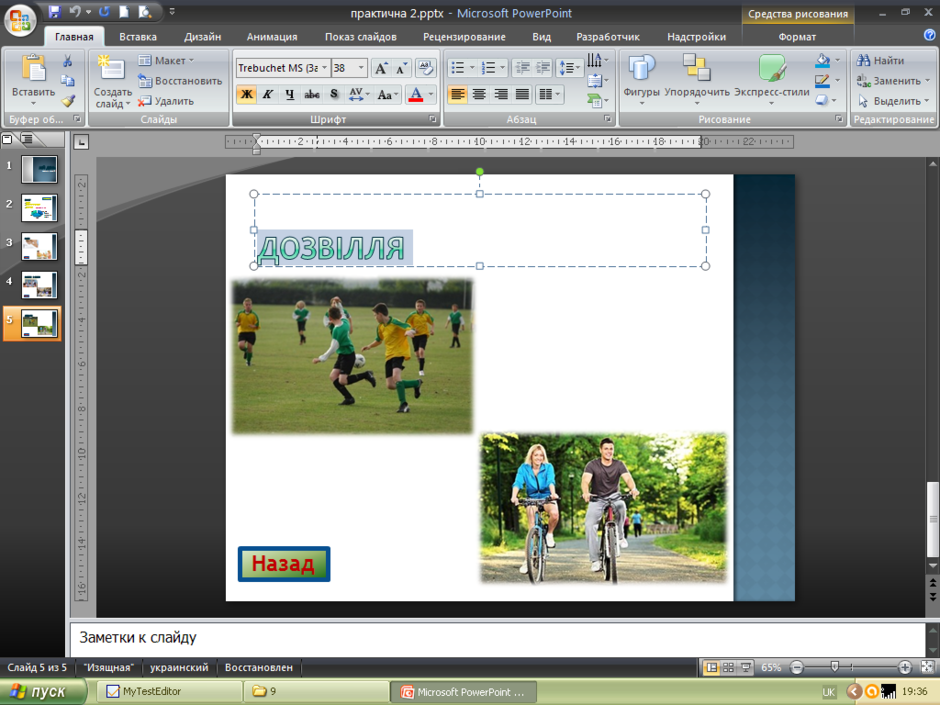940x705 pixels.
Task: Open the Фигуры shapes gallery
Action: pyautogui.click(x=641, y=79)
